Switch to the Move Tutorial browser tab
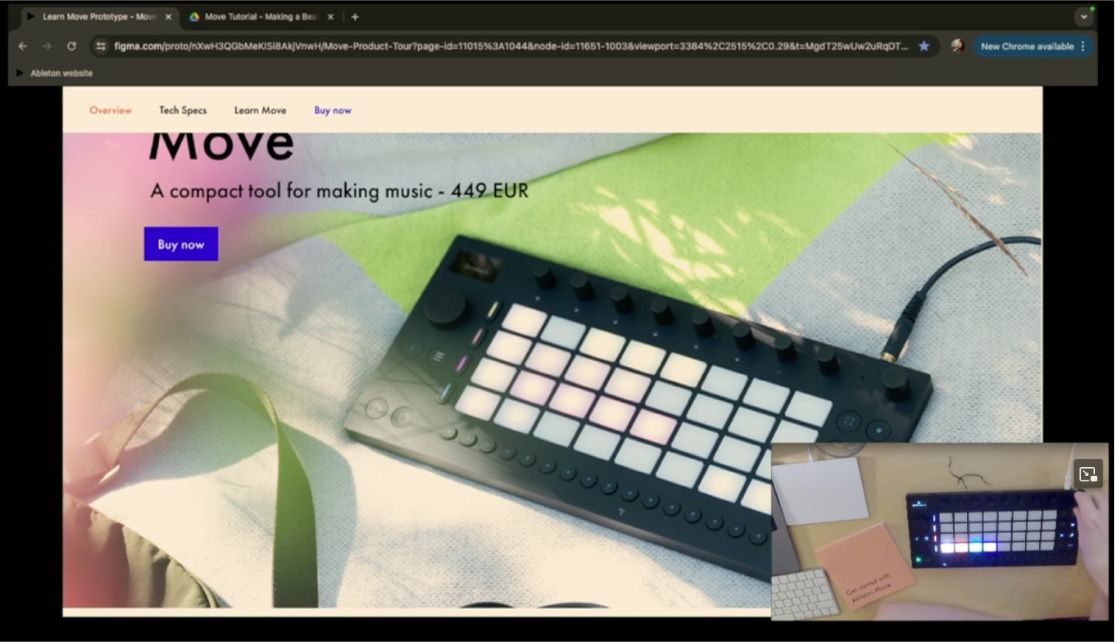 260,17
